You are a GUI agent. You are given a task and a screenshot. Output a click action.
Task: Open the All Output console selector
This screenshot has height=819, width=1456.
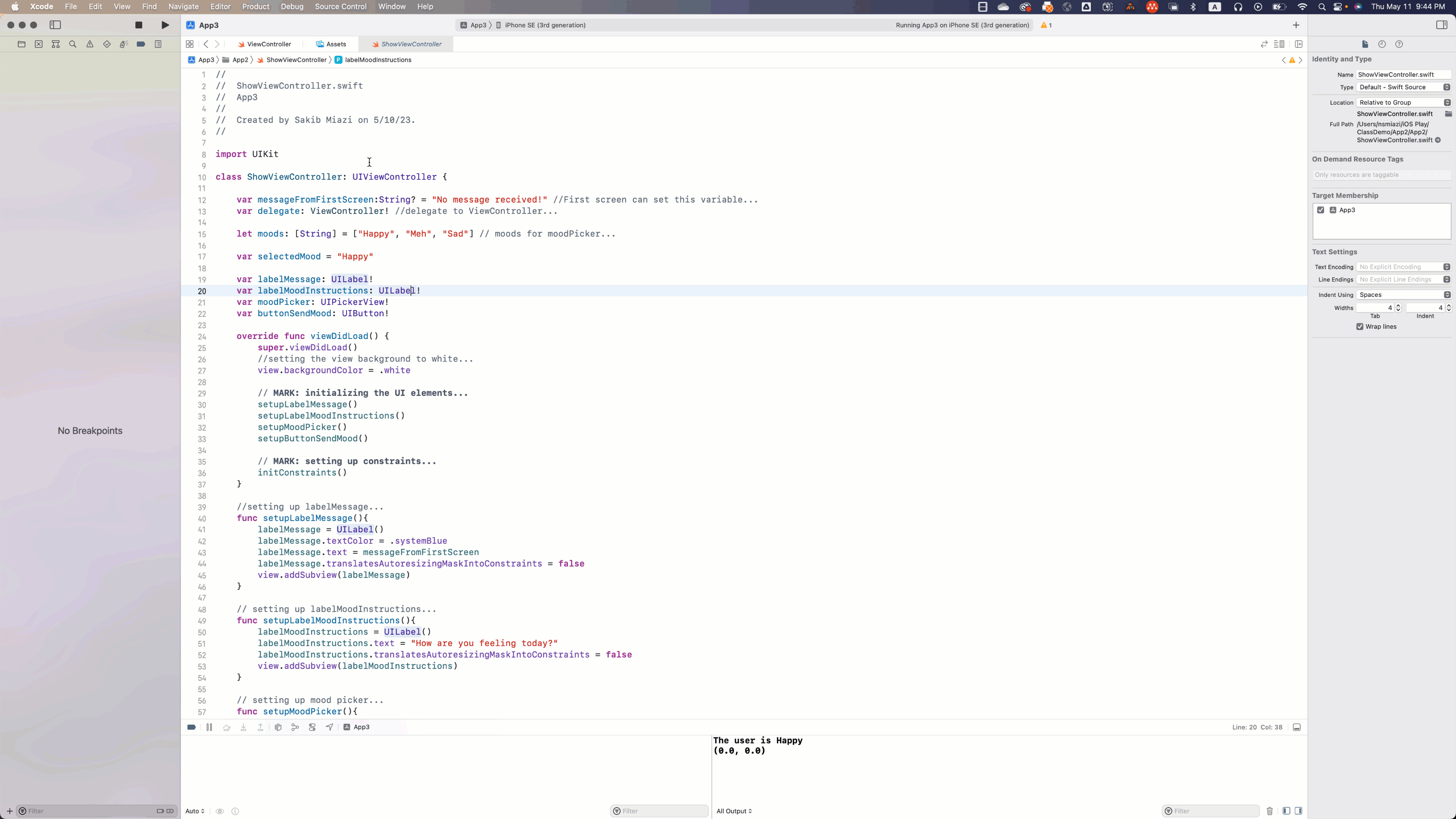click(734, 811)
